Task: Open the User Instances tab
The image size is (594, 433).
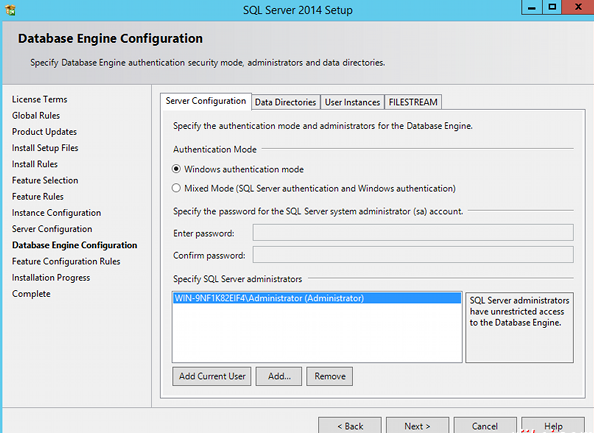Action: pyautogui.click(x=352, y=102)
